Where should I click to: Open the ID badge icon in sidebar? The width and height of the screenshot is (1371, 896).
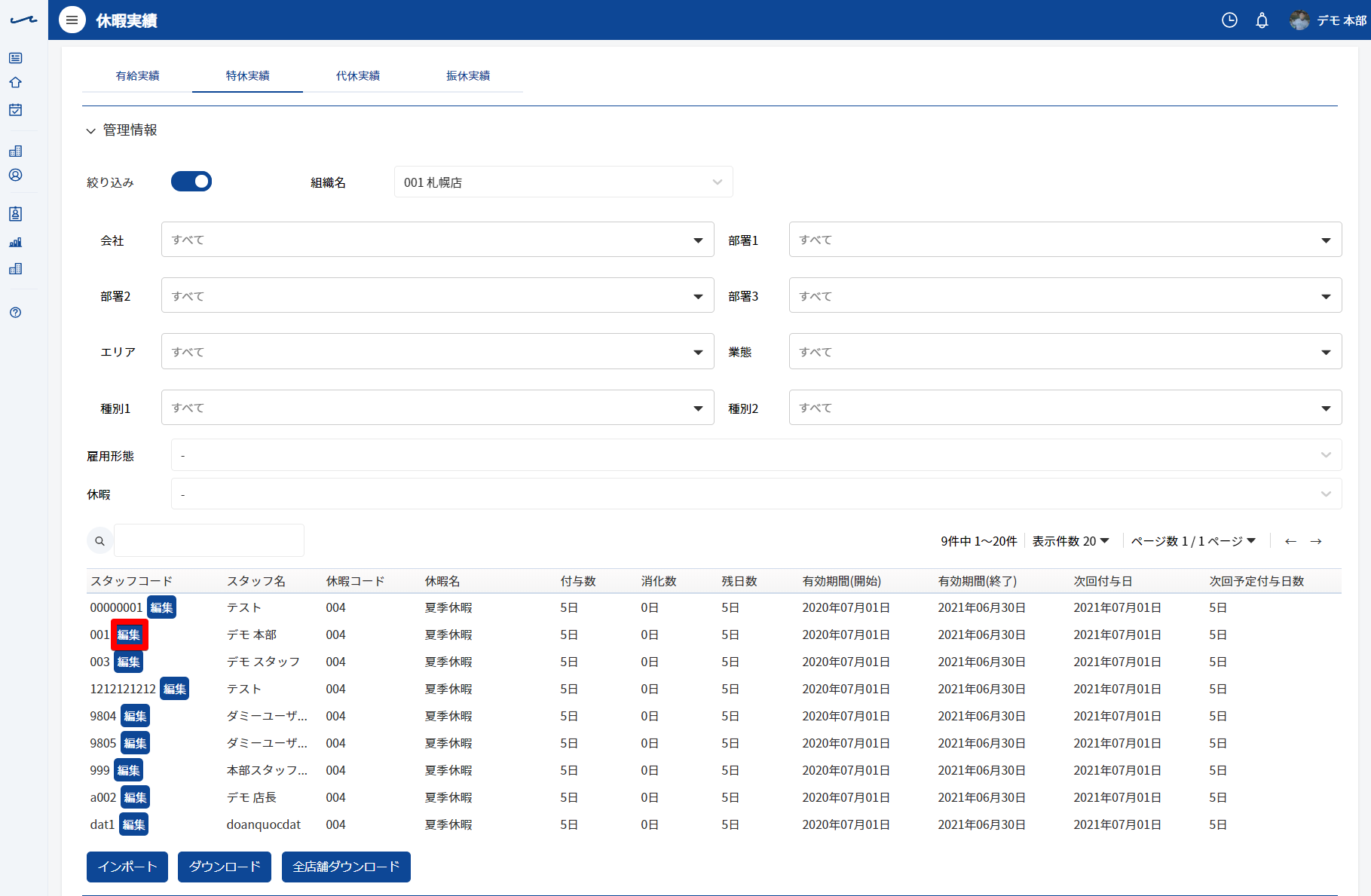(15, 214)
